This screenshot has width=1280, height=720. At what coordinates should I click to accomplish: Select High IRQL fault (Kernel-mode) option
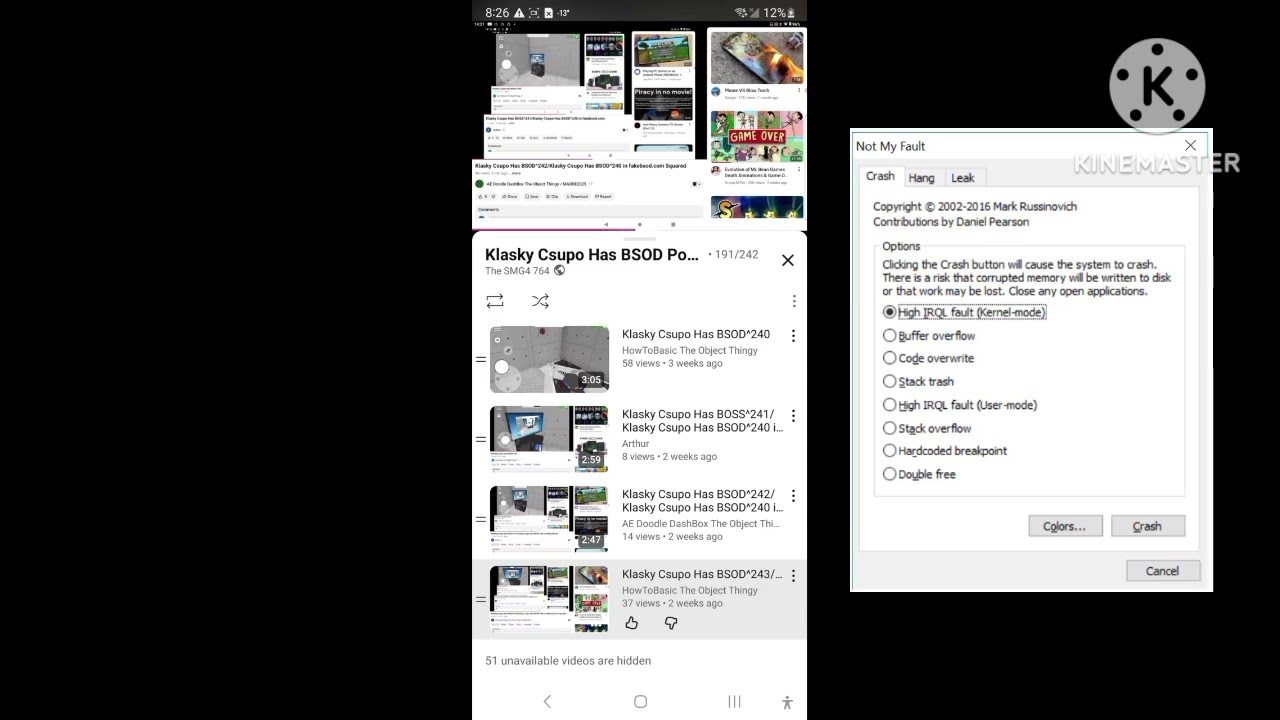click(x=964, y=312)
